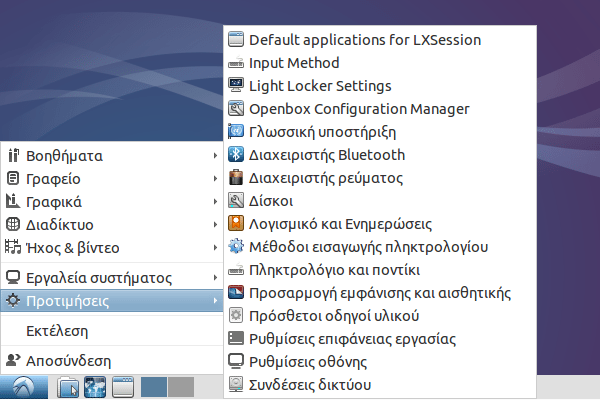
Task: Expand the Βοηθήματα submenu arrow
Action: click(215, 156)
